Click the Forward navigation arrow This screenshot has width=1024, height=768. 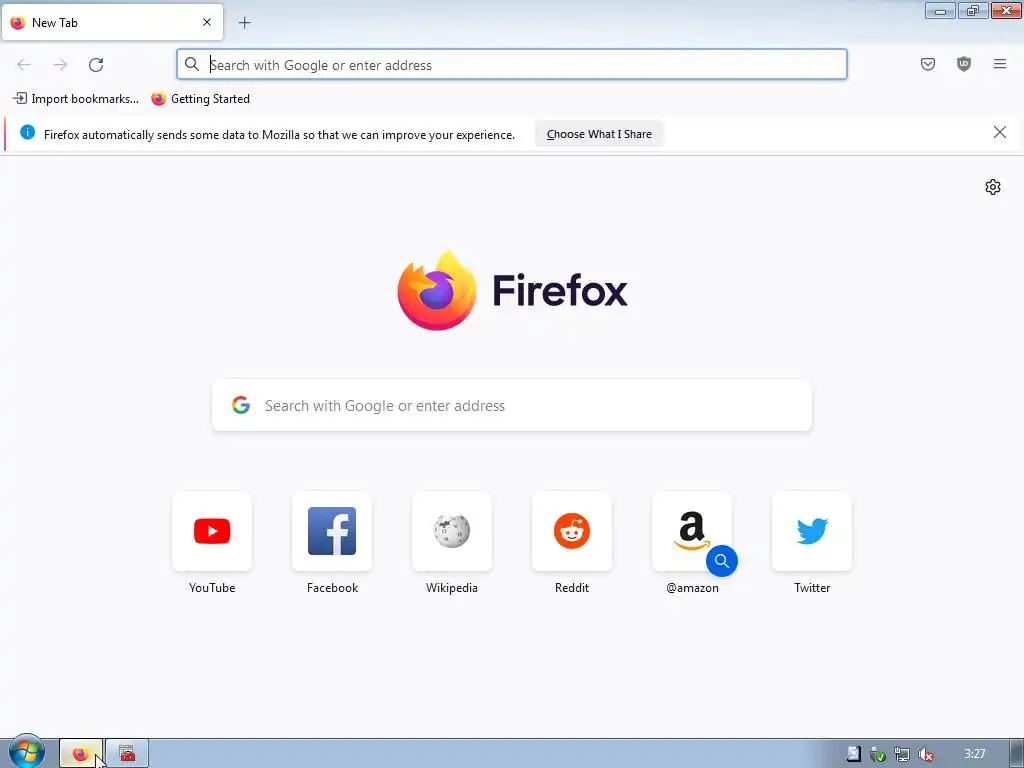(60, 65)
